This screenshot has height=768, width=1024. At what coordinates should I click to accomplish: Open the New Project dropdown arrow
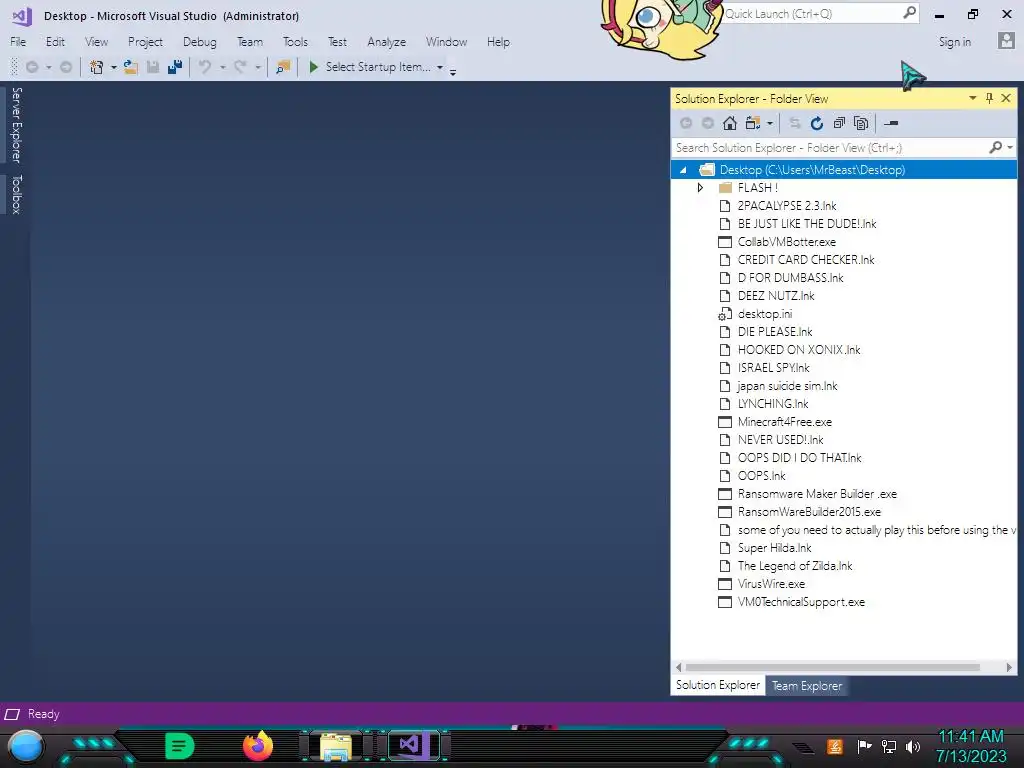[x=113, y=67]
